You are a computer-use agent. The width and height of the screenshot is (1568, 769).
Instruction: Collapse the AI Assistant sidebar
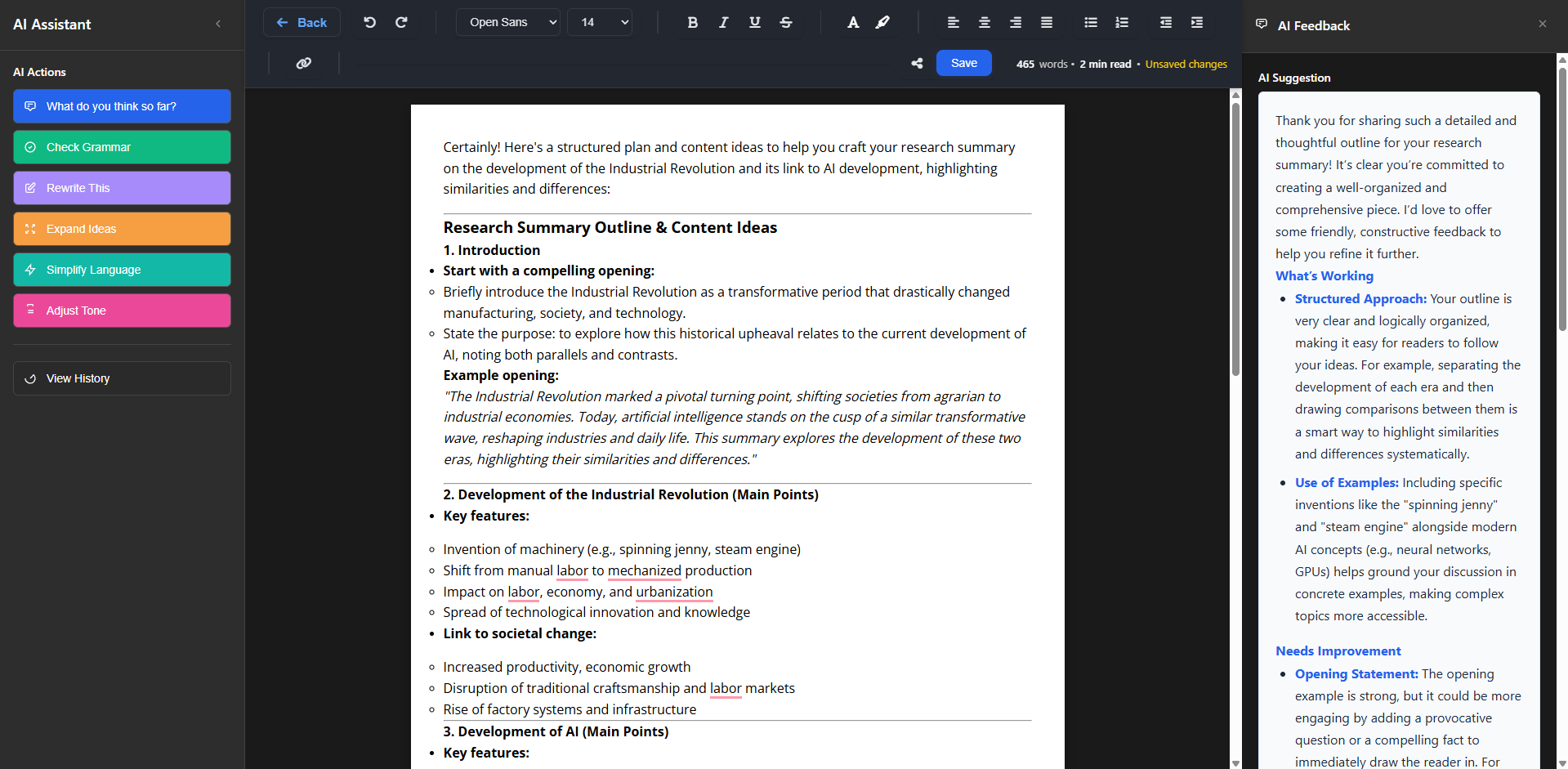pyautogui.click(x=217, y=25)
